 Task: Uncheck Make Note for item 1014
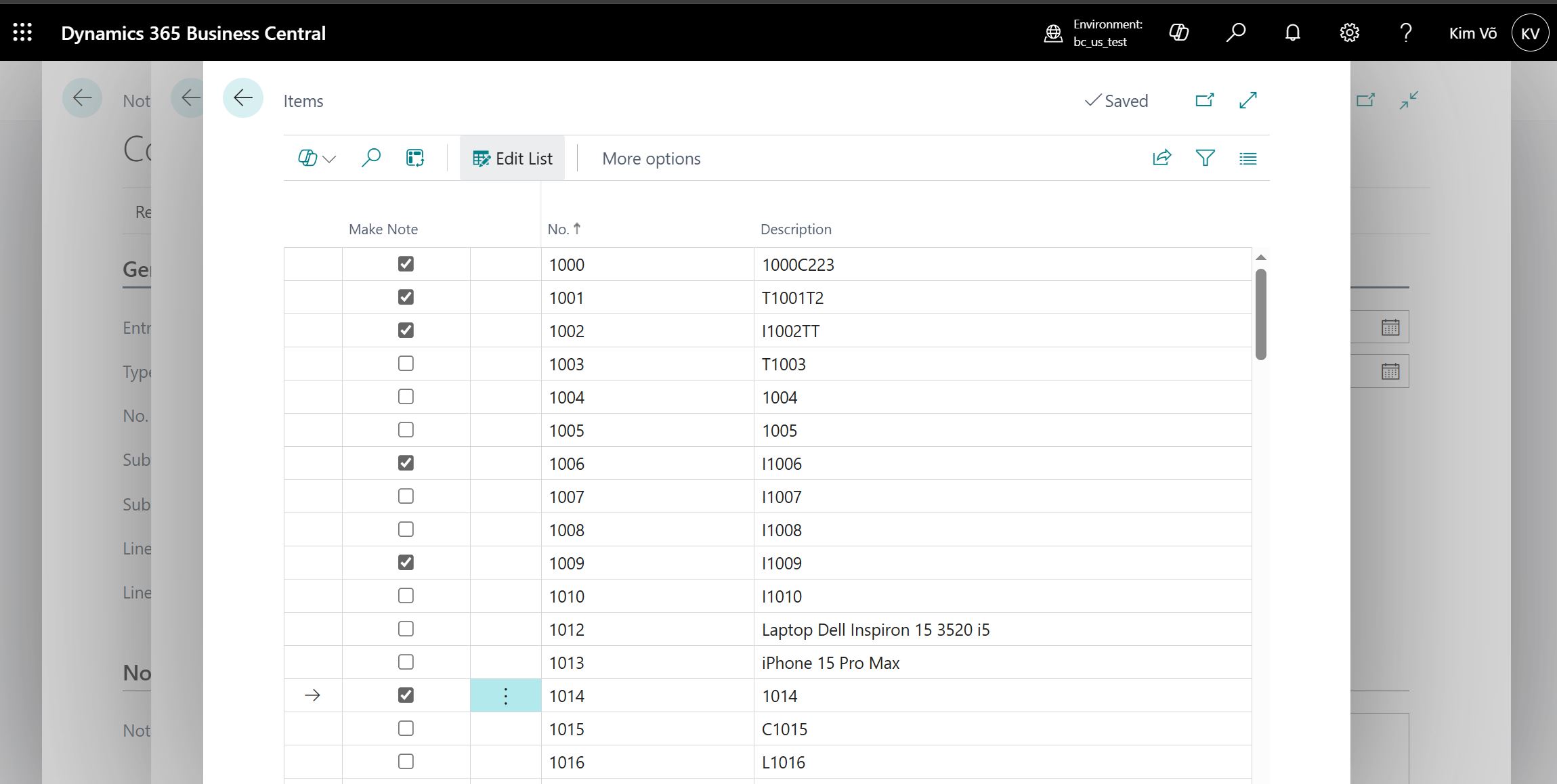(x=406, y=695)
